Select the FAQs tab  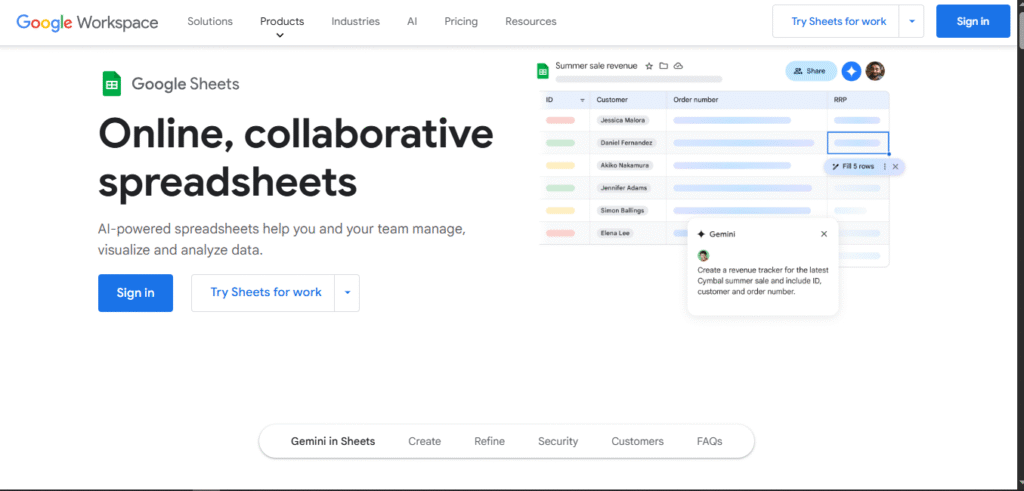pyautogui.click(x=709, y=441)
